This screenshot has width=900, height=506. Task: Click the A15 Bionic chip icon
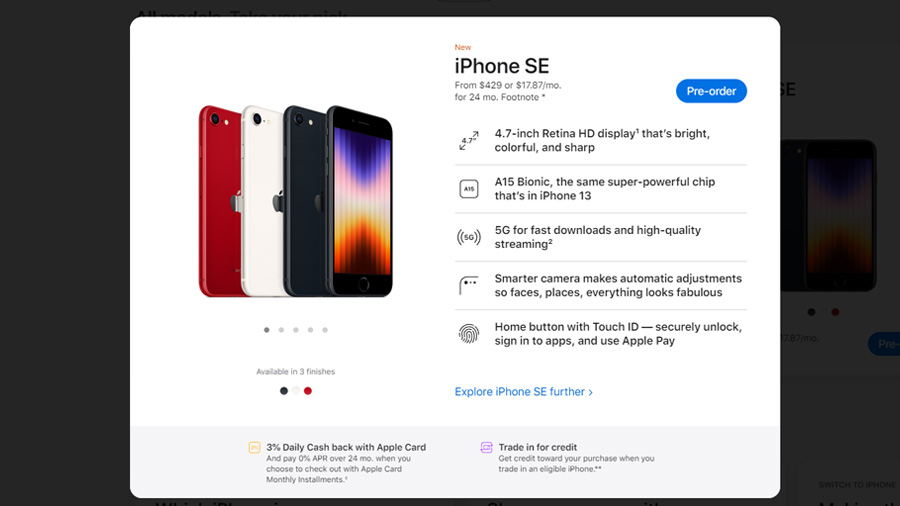[x=469, y=189]
